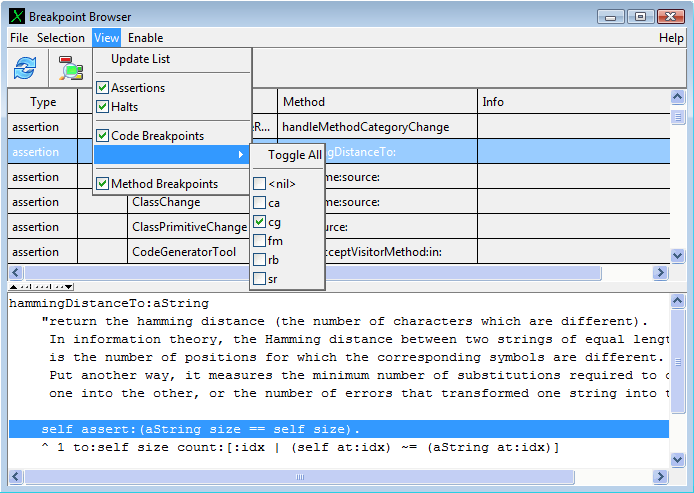Select the handleMethodCategoryChange row
Image resolution: width=694 pixels, height=493 pixels.
[x=339, y=127]
